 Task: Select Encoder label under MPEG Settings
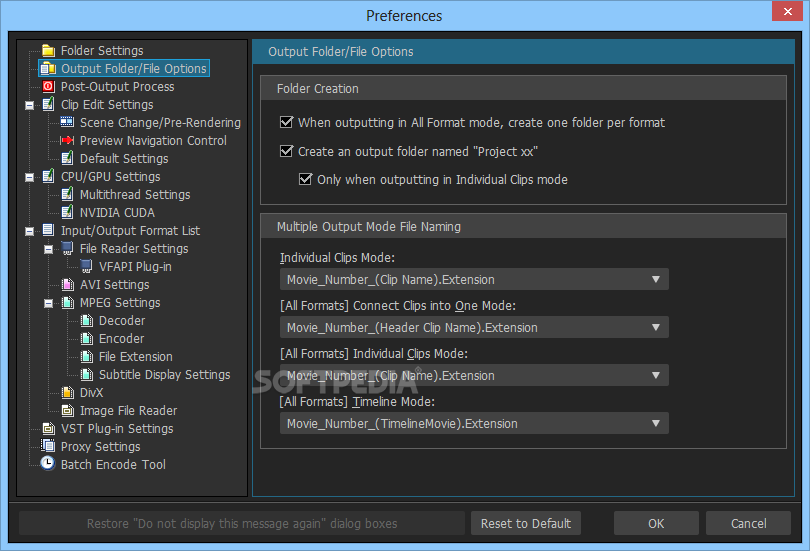tap(121, 339)
